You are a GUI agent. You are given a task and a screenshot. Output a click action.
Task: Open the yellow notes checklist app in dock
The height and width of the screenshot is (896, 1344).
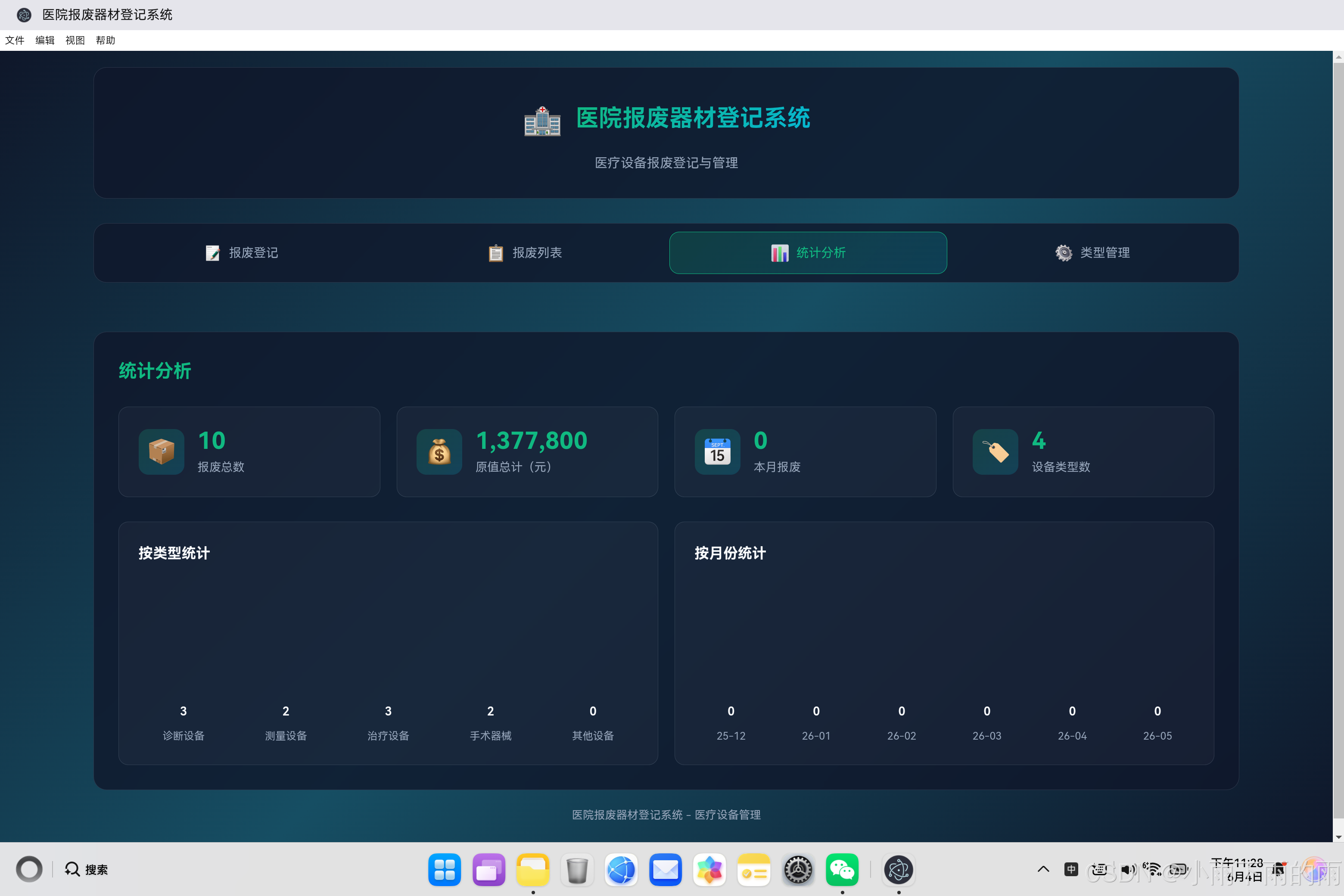[754, 869]
